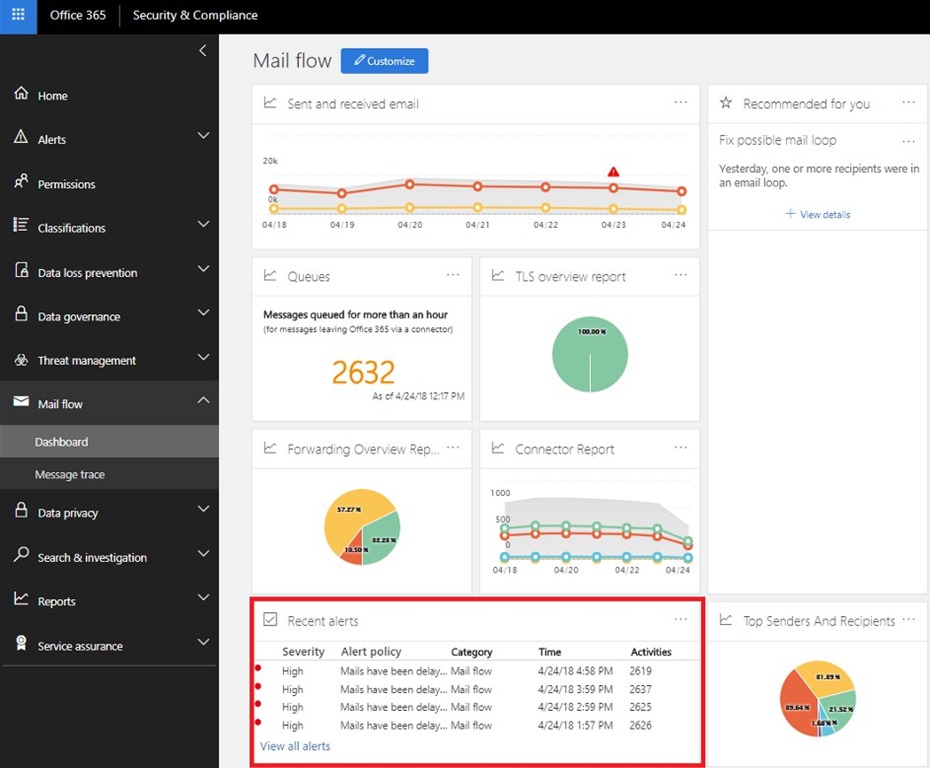Open the Office 365 app launcher grid
This screenshot has width=930, height=768.
18,14
